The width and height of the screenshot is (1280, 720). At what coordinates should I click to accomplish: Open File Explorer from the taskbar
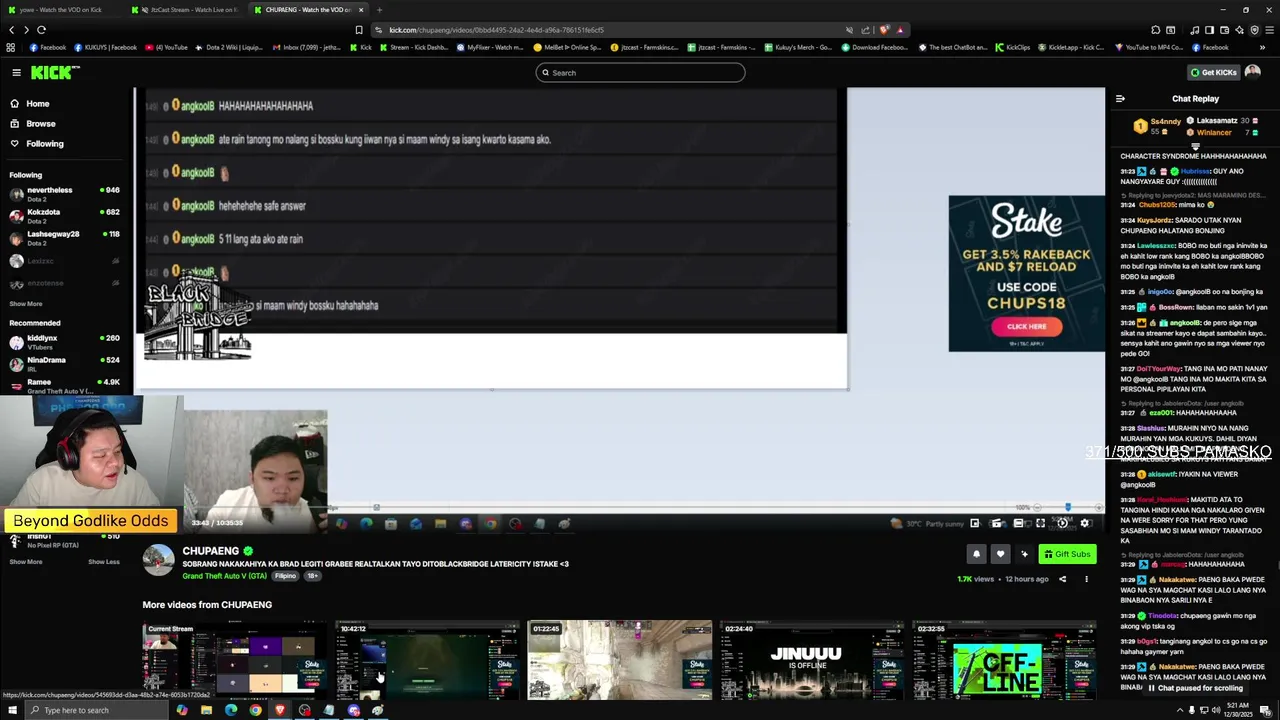[206, 710]
